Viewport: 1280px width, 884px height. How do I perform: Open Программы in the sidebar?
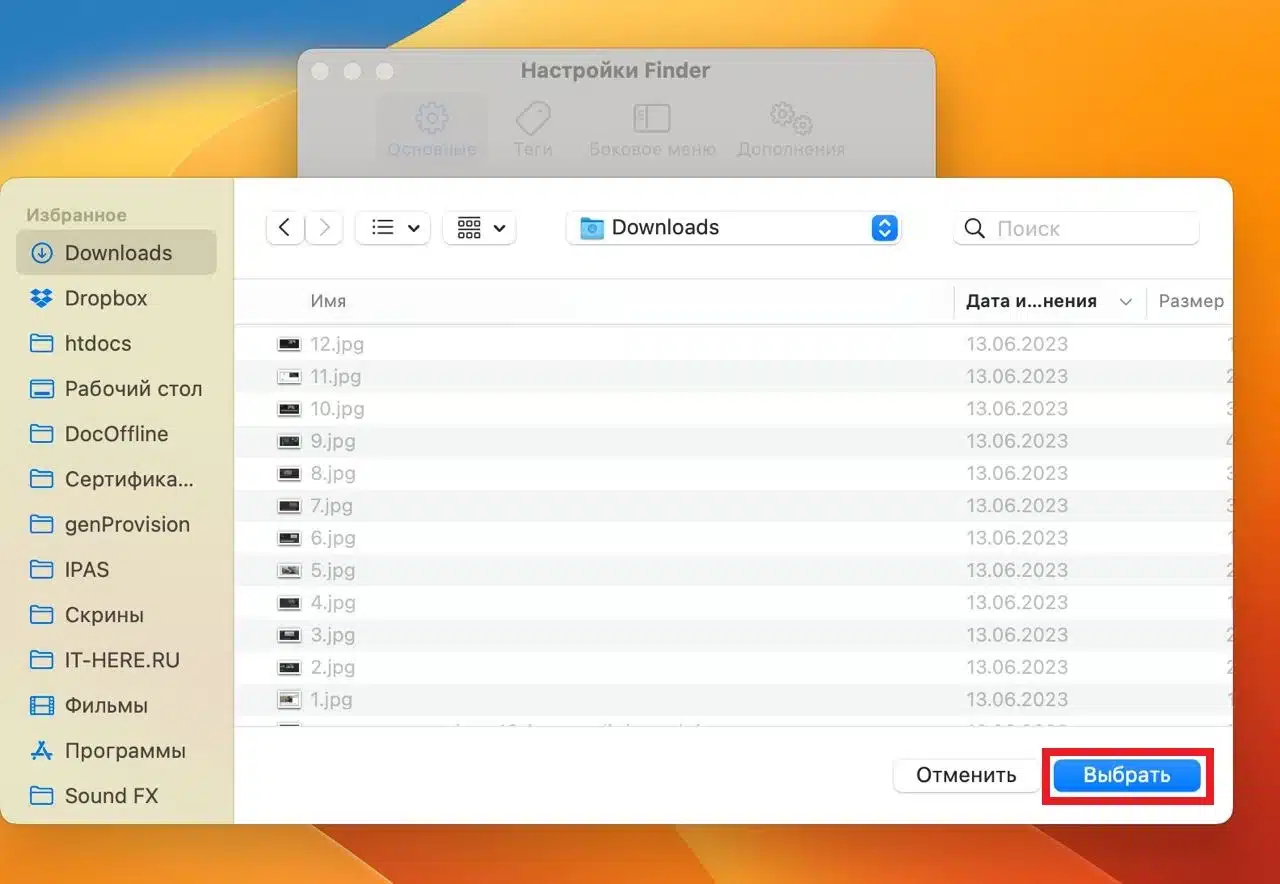[125, 750]
